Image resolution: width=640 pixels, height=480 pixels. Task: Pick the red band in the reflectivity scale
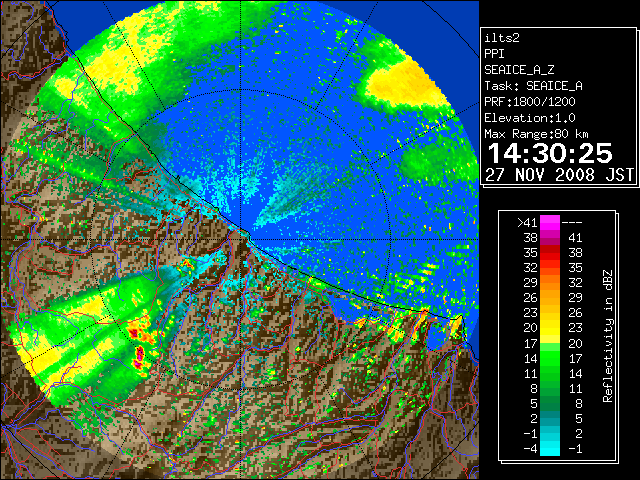tap(550, 253)
